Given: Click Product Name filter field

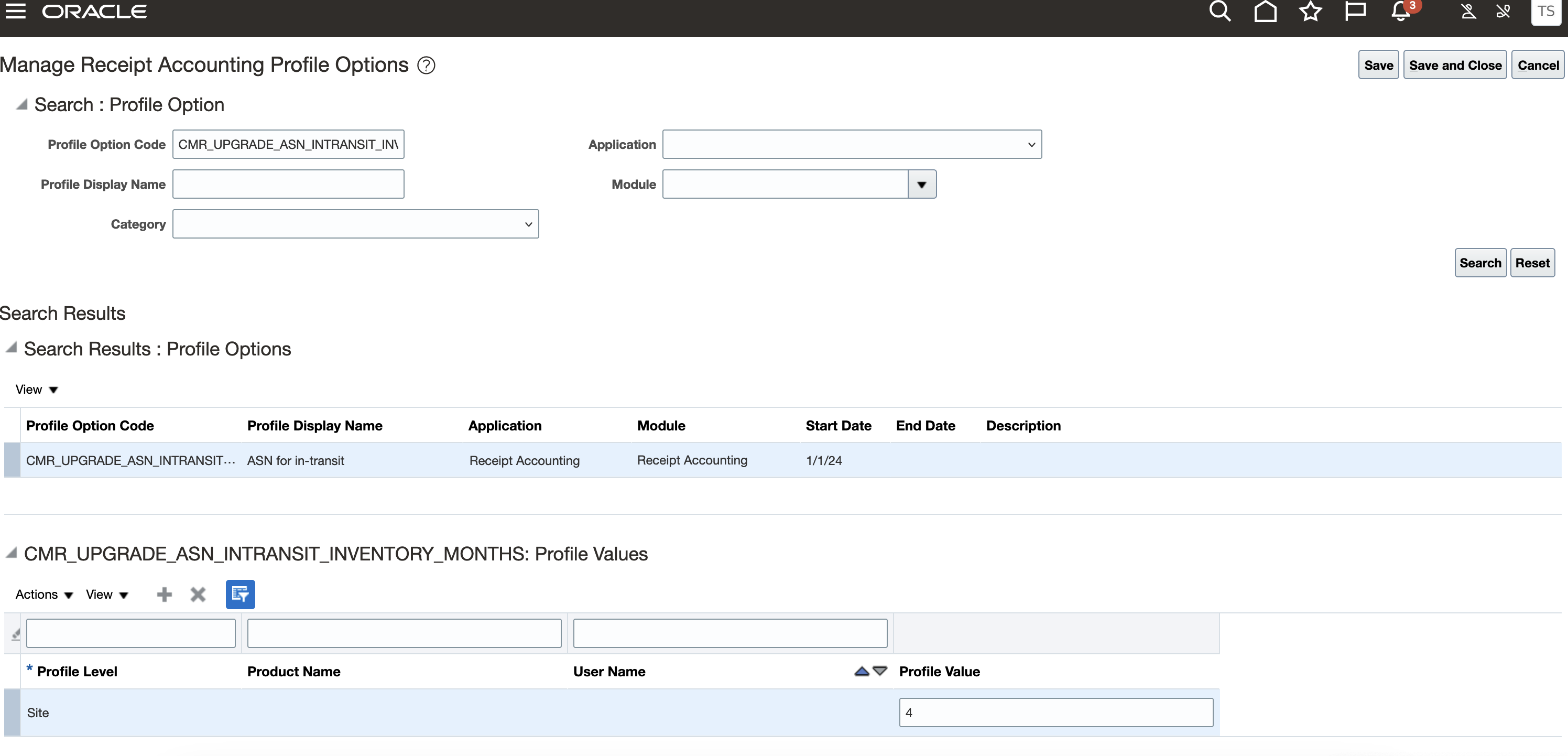Looking at the screenshot, I should click(x=404, y=634).
